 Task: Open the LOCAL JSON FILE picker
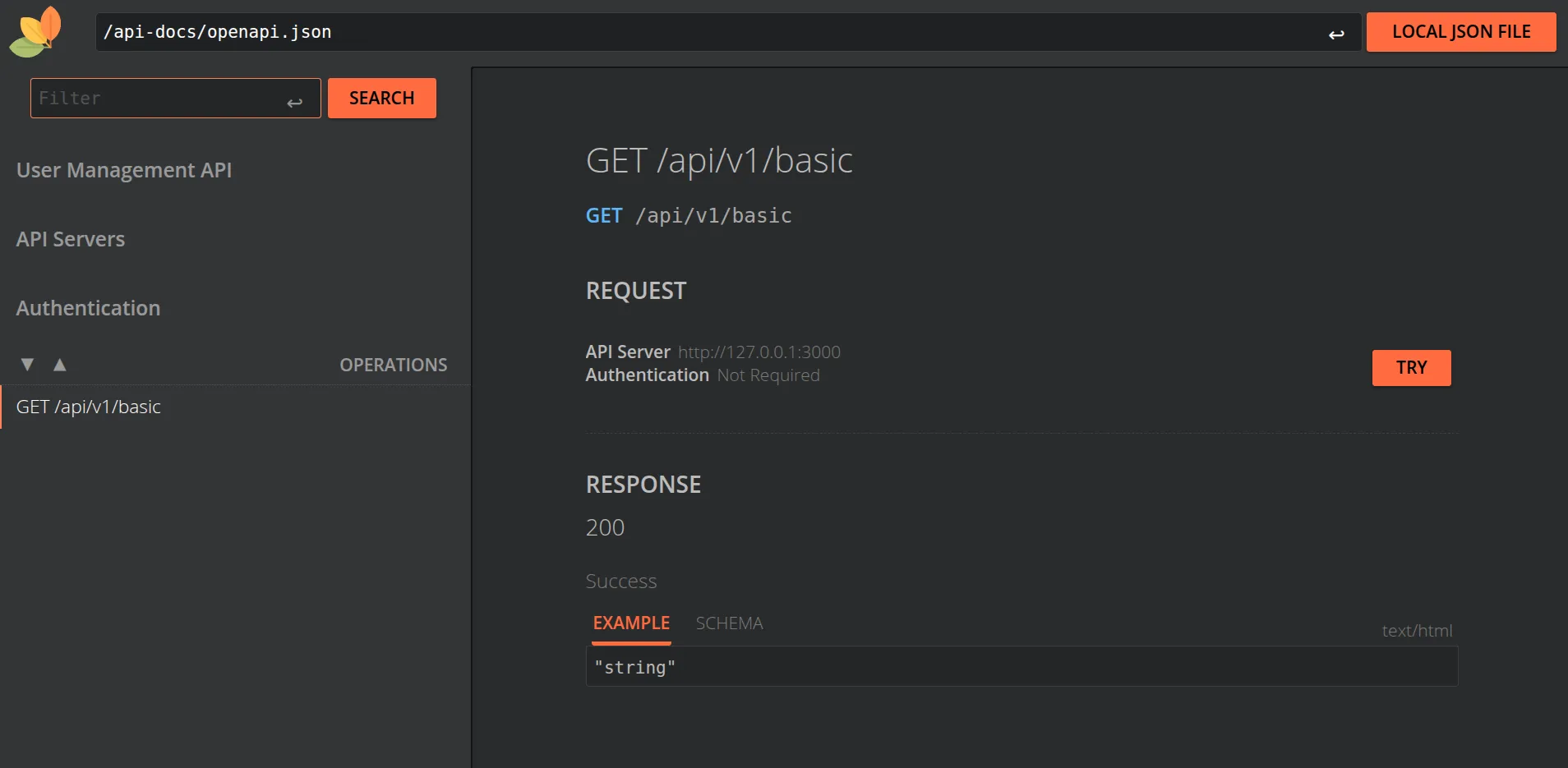point(1460,32)
